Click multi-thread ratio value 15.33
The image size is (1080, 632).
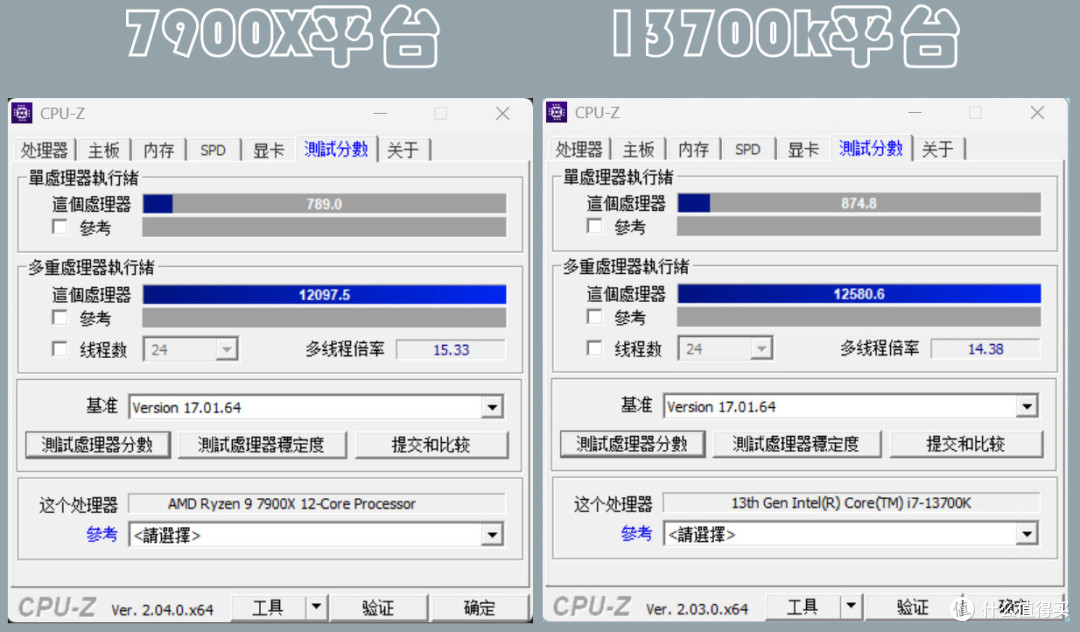[x=450, y=350]
